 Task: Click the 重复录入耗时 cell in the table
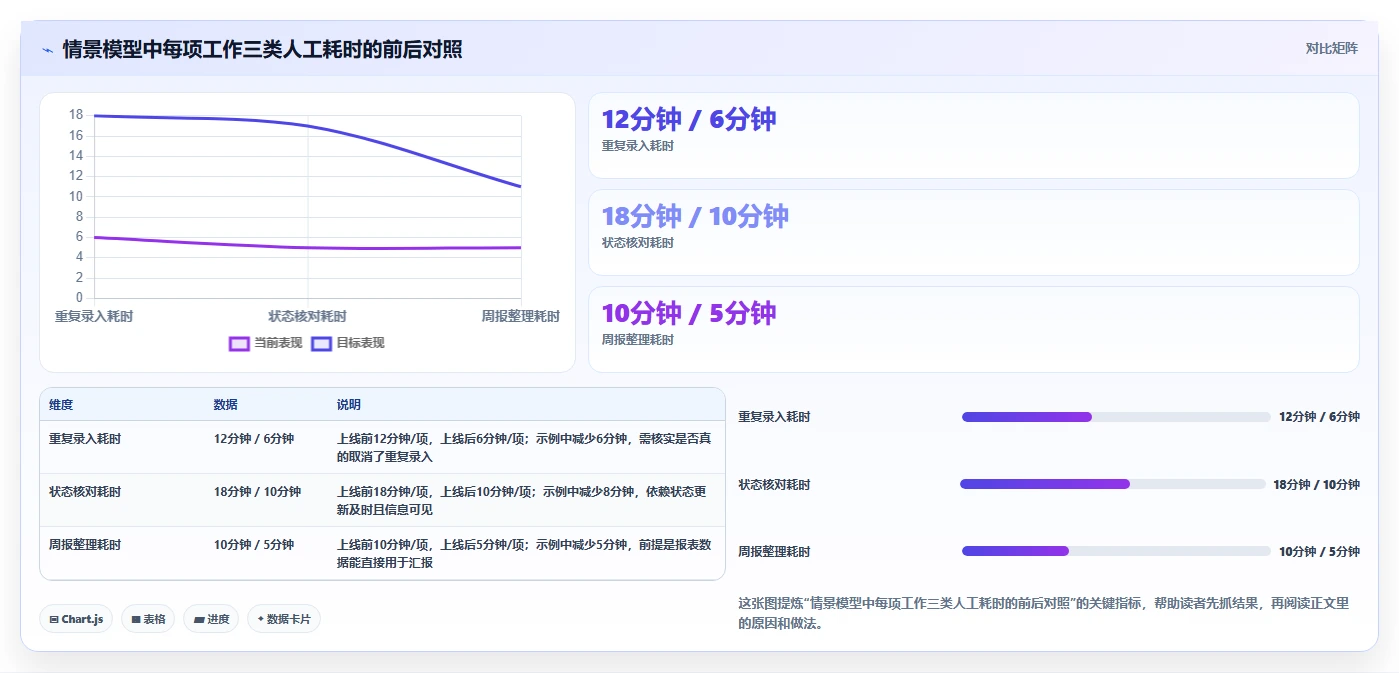(x=85, y=439)
